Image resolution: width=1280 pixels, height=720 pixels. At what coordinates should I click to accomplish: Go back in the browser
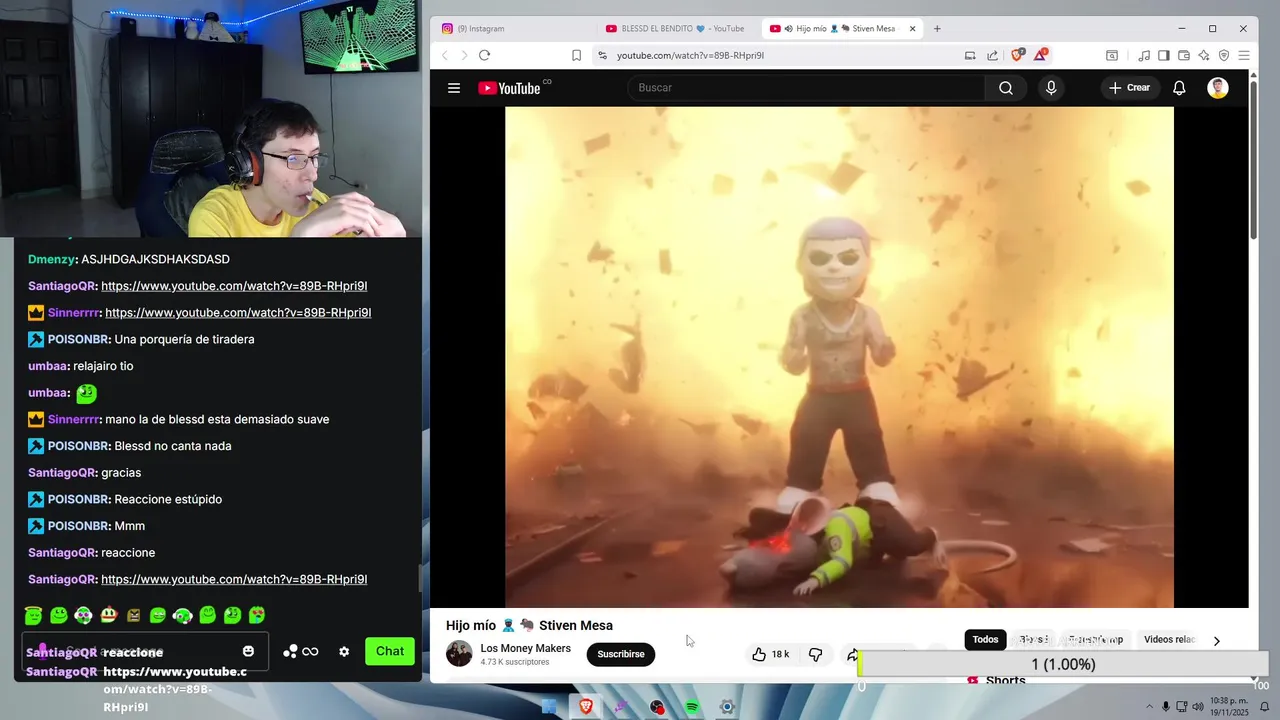445,55
